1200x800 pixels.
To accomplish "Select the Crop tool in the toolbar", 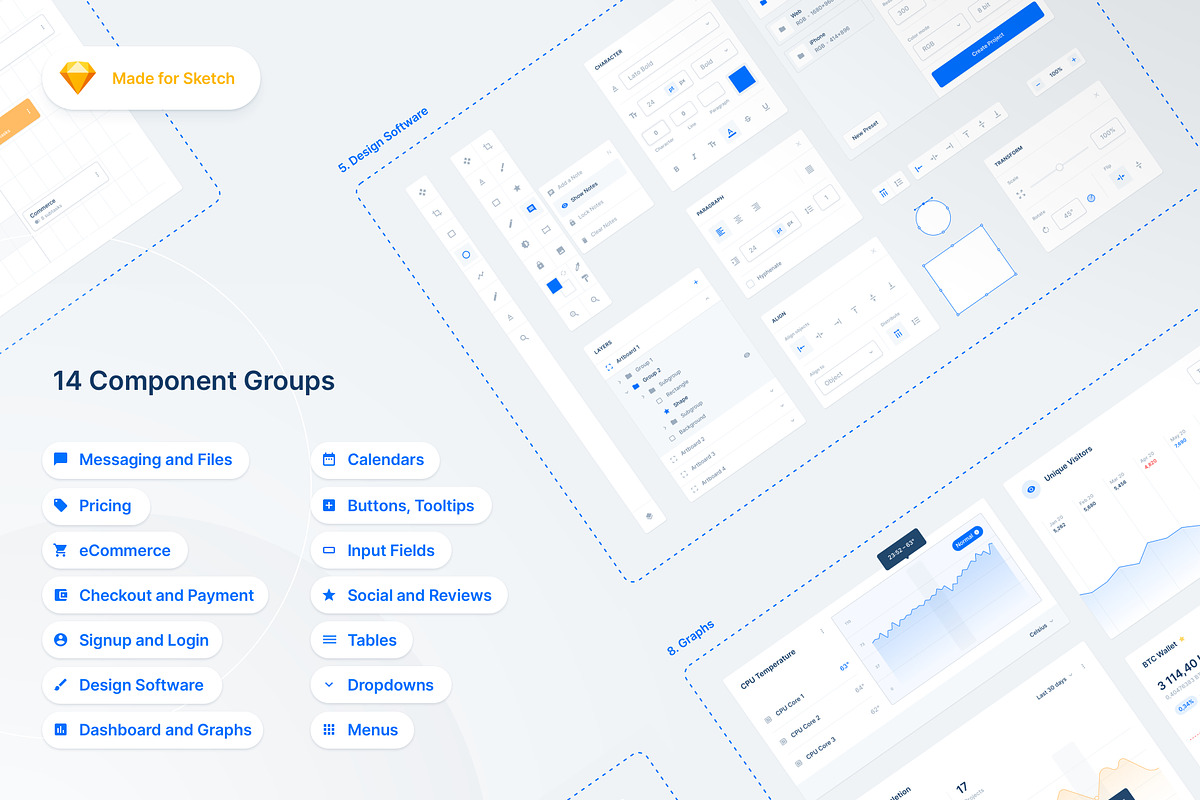I will 487,147.
